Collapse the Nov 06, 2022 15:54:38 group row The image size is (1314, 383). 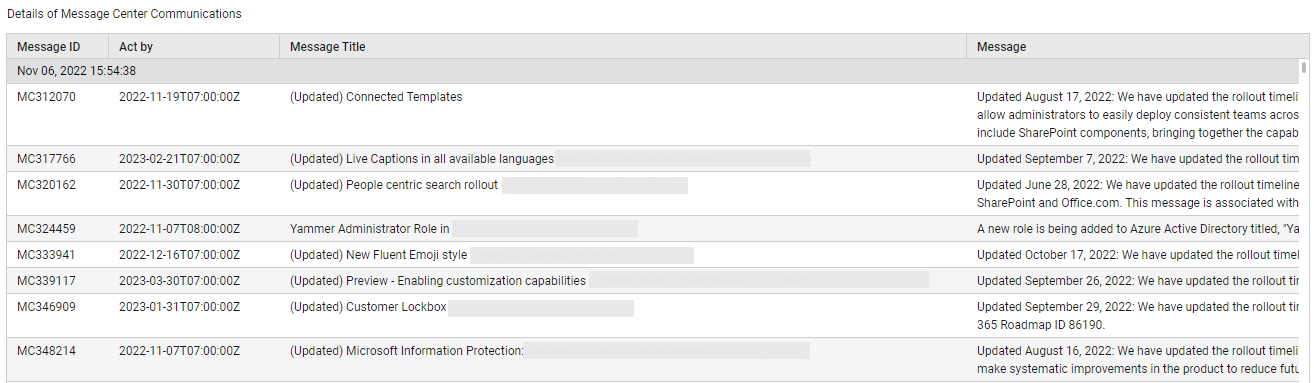click(653, 71)
